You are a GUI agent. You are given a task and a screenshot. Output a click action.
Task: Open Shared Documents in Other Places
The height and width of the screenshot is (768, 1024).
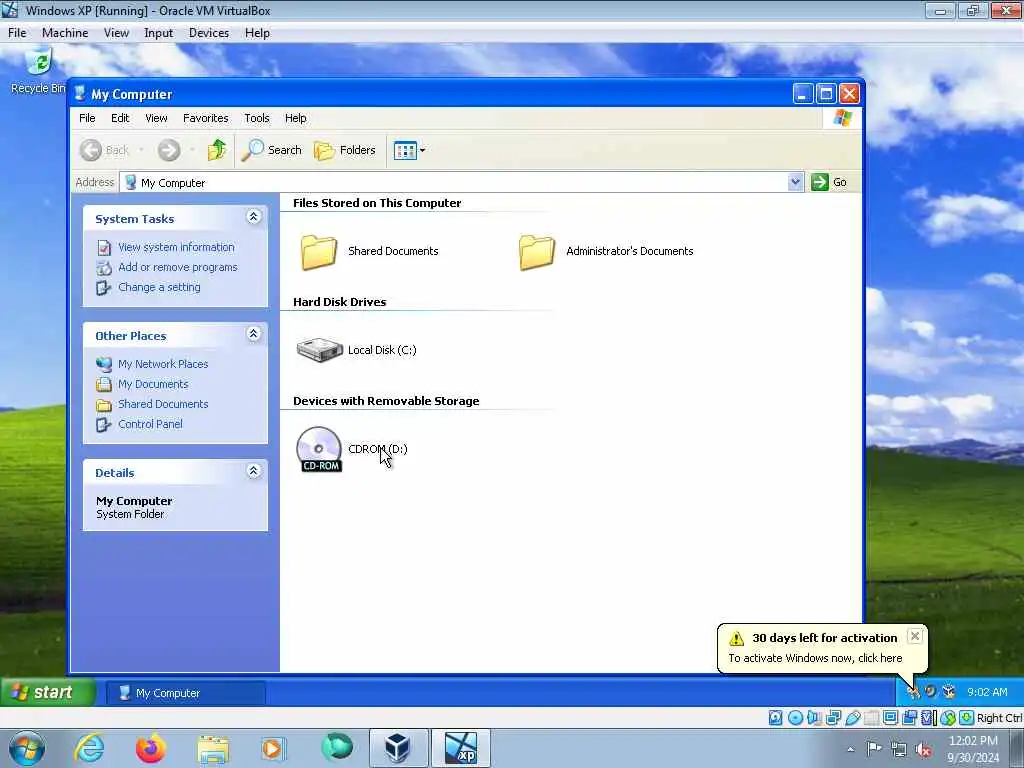163,404
